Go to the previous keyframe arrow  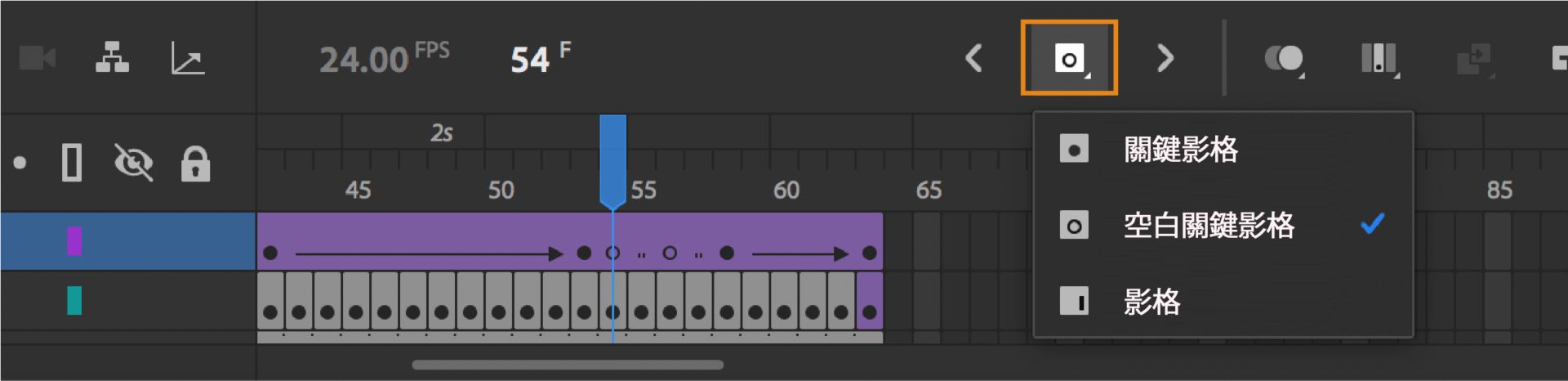pos(973,58)
